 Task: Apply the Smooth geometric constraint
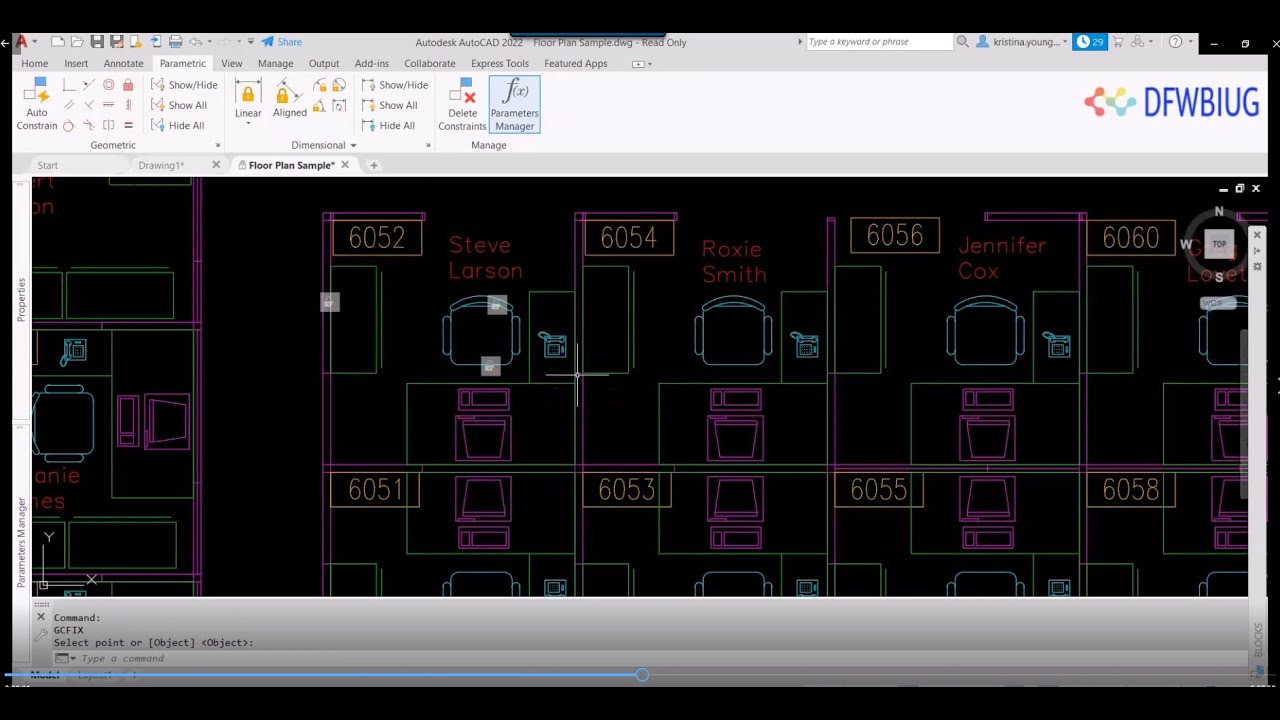coord(88,125)
